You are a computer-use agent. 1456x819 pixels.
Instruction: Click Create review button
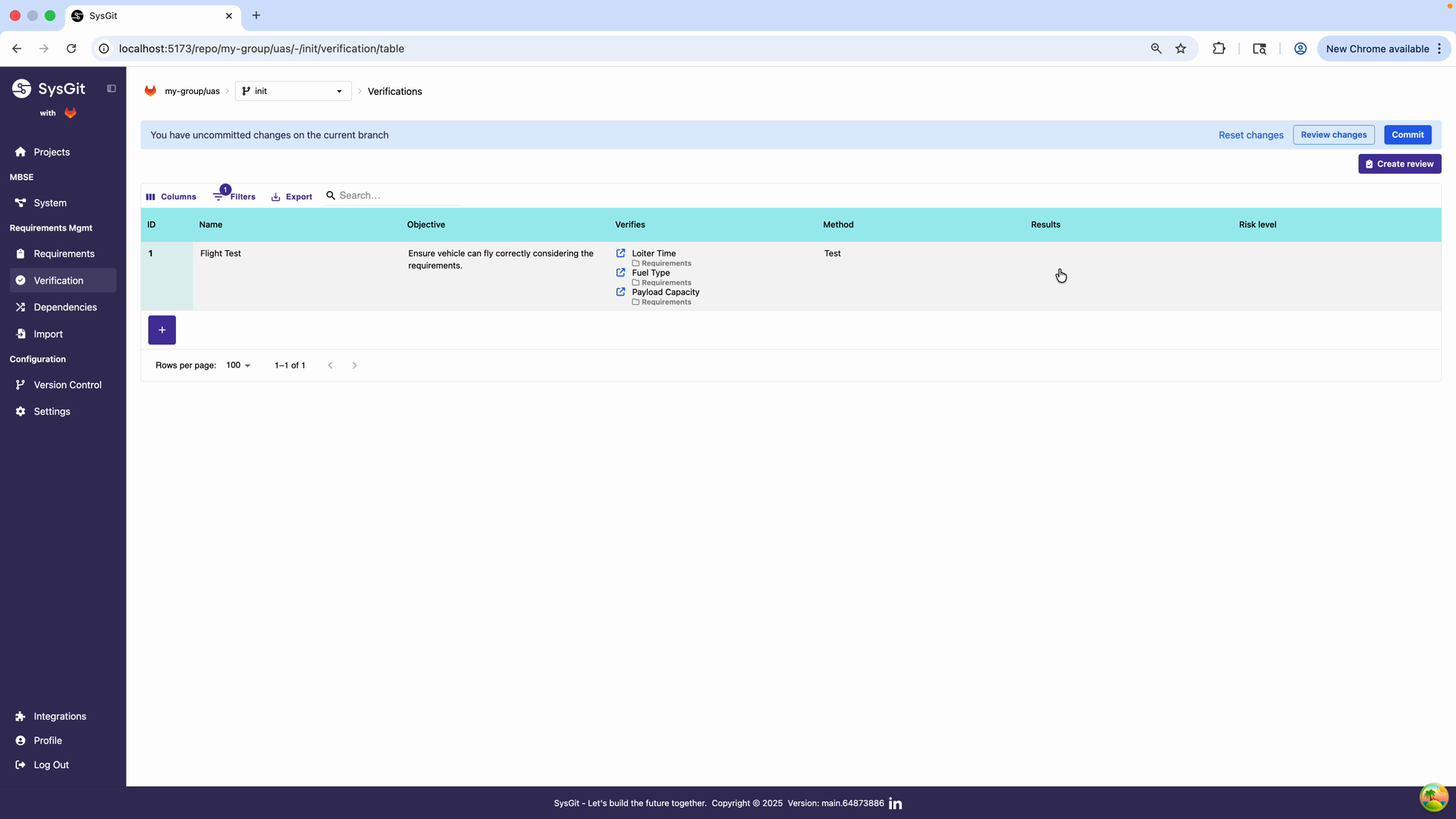click(1399, 164)
